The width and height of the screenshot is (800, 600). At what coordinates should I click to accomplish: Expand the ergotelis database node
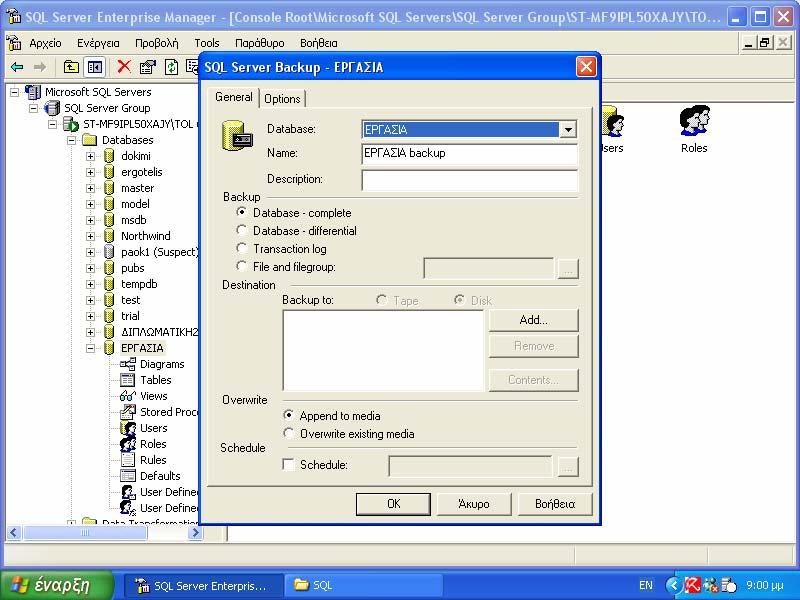[x=90, y=172]
